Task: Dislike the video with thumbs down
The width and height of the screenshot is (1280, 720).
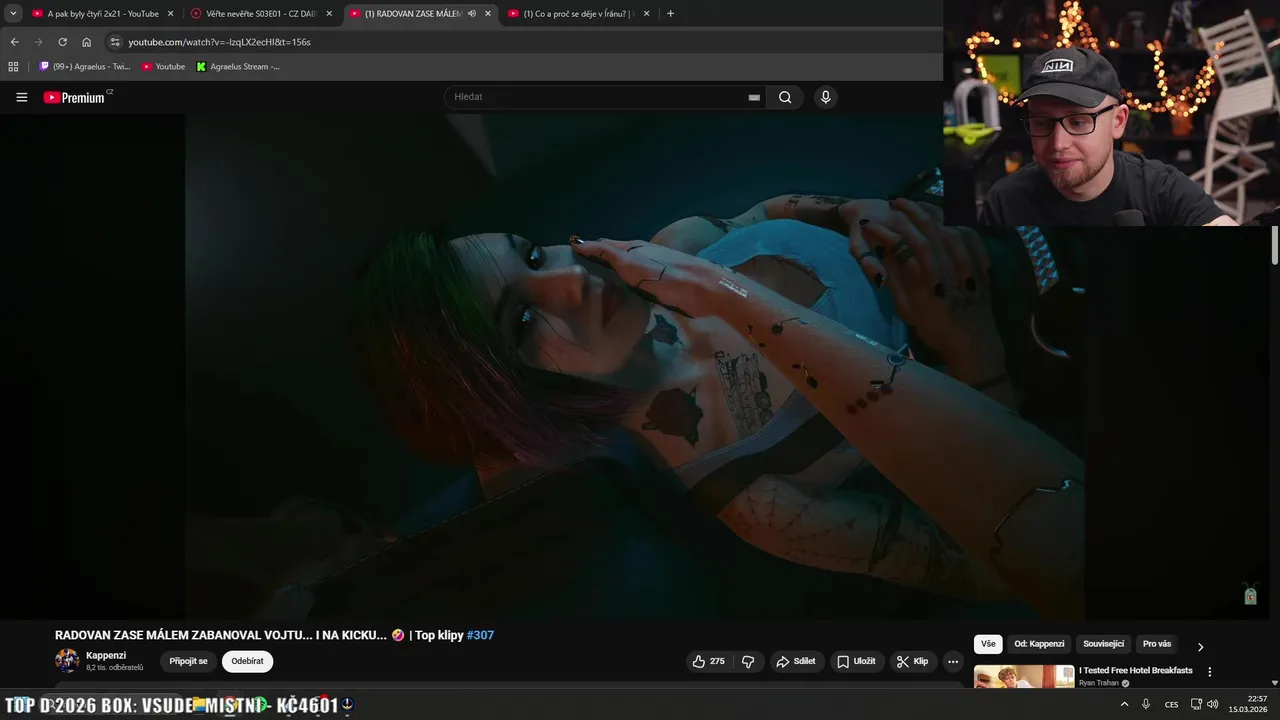Action: coord(748,661)
